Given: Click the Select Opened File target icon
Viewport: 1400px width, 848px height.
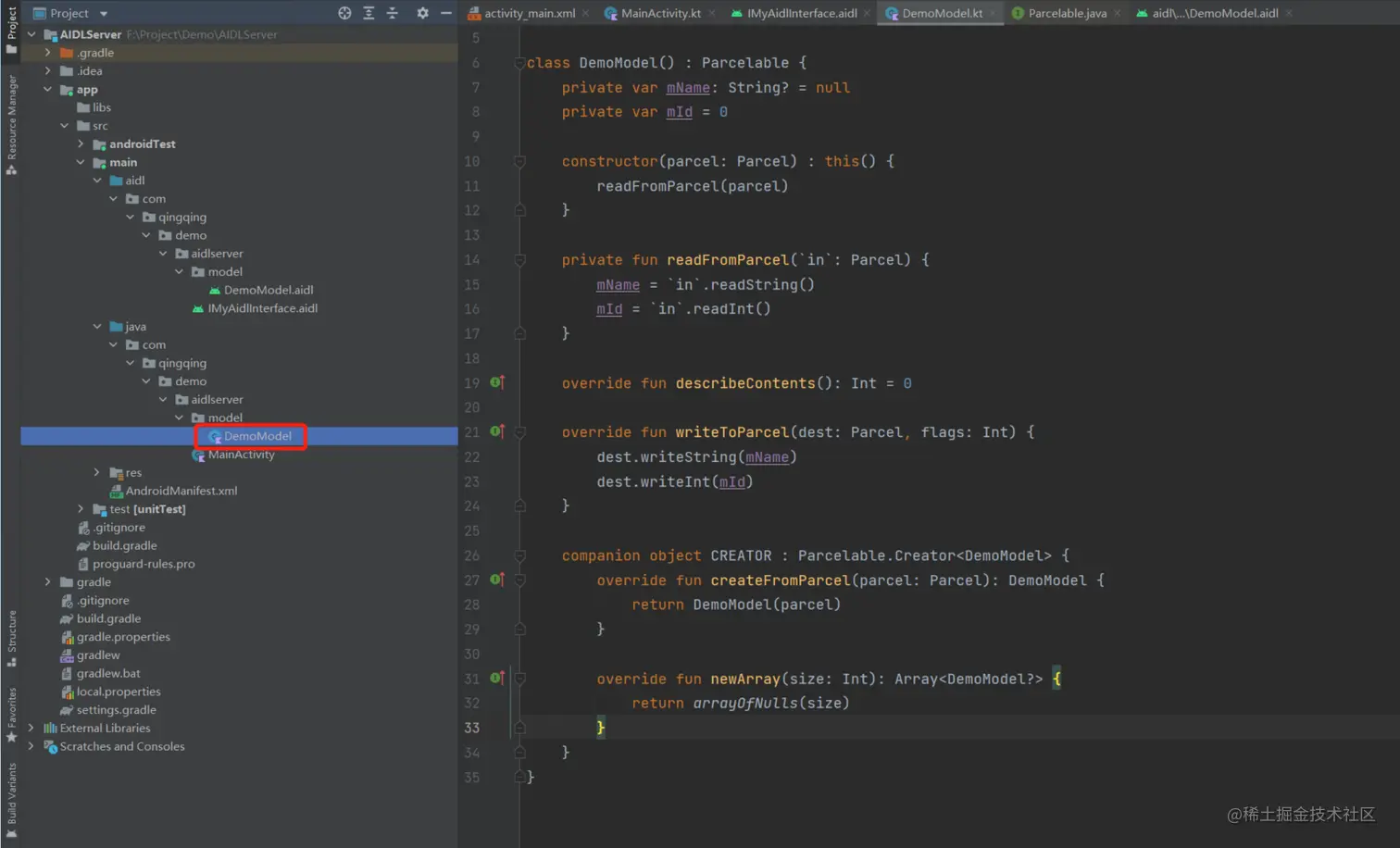Looking at the screenshot, I should pos(344,13).
